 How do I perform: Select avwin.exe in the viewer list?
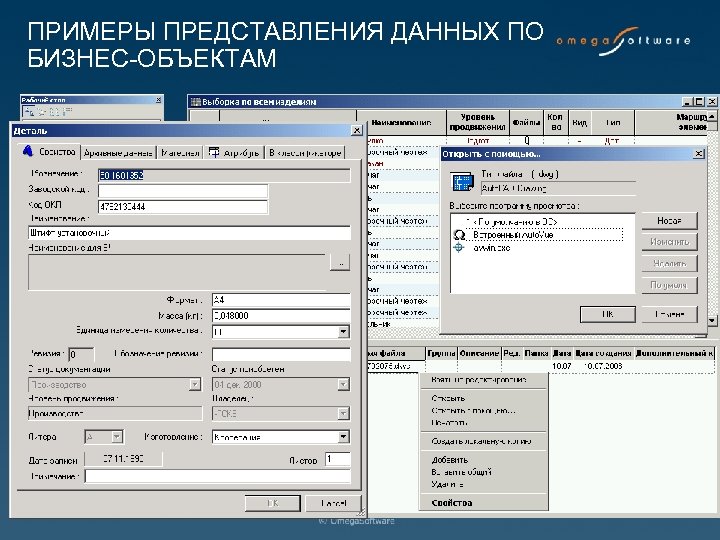pyautogui.click(x=491, y=248)
